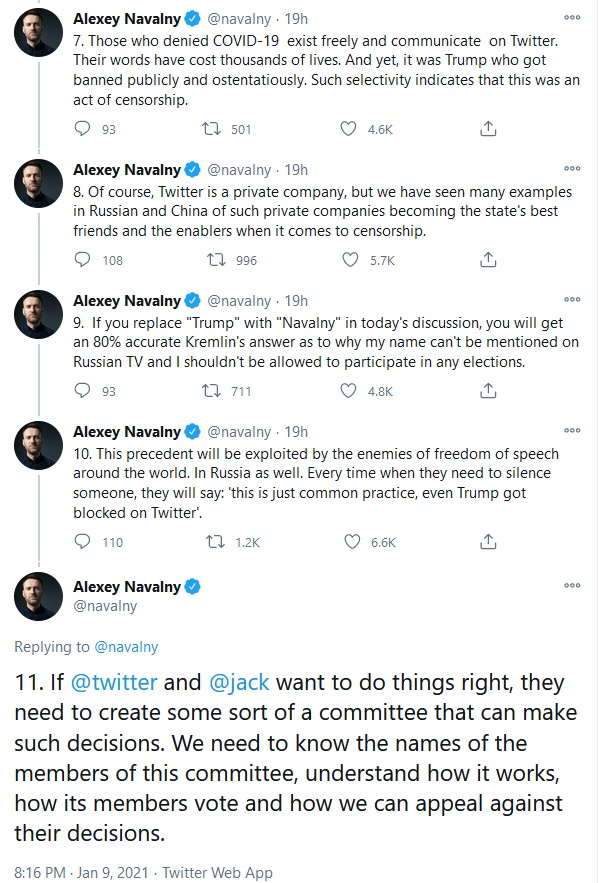Like tweet 10 with 6.6K likes
The width and height of the screenshot is (604, 883).
point(349,542)
